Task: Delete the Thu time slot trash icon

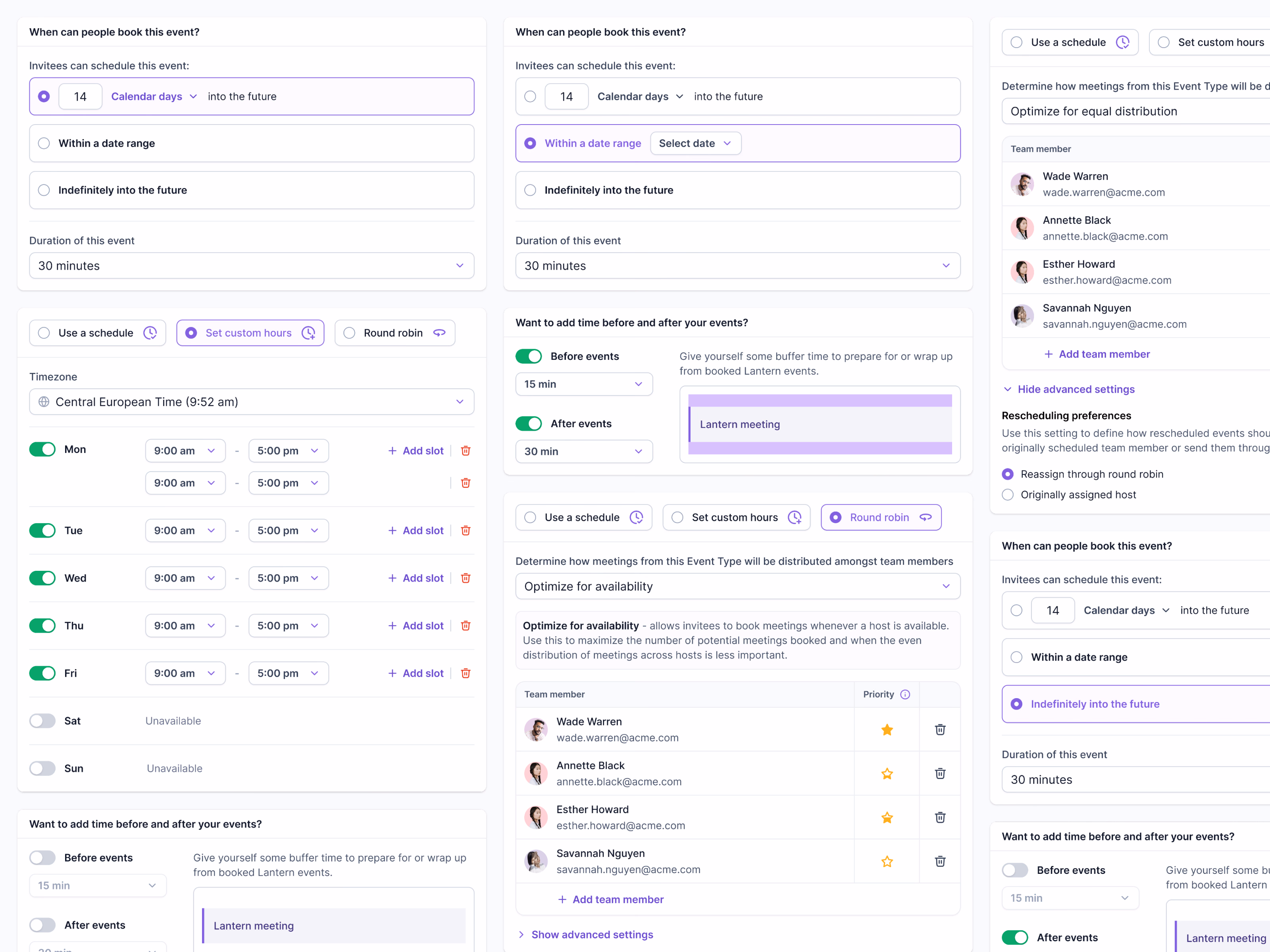Action: click(466, 626)
